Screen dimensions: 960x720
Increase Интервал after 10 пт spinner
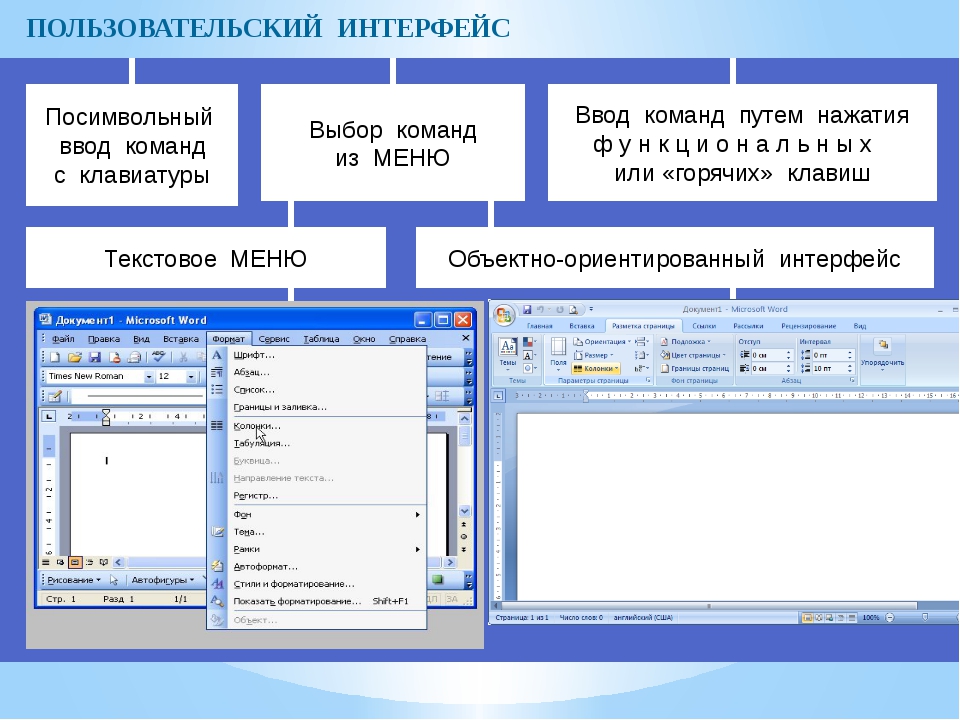point(850,366)
